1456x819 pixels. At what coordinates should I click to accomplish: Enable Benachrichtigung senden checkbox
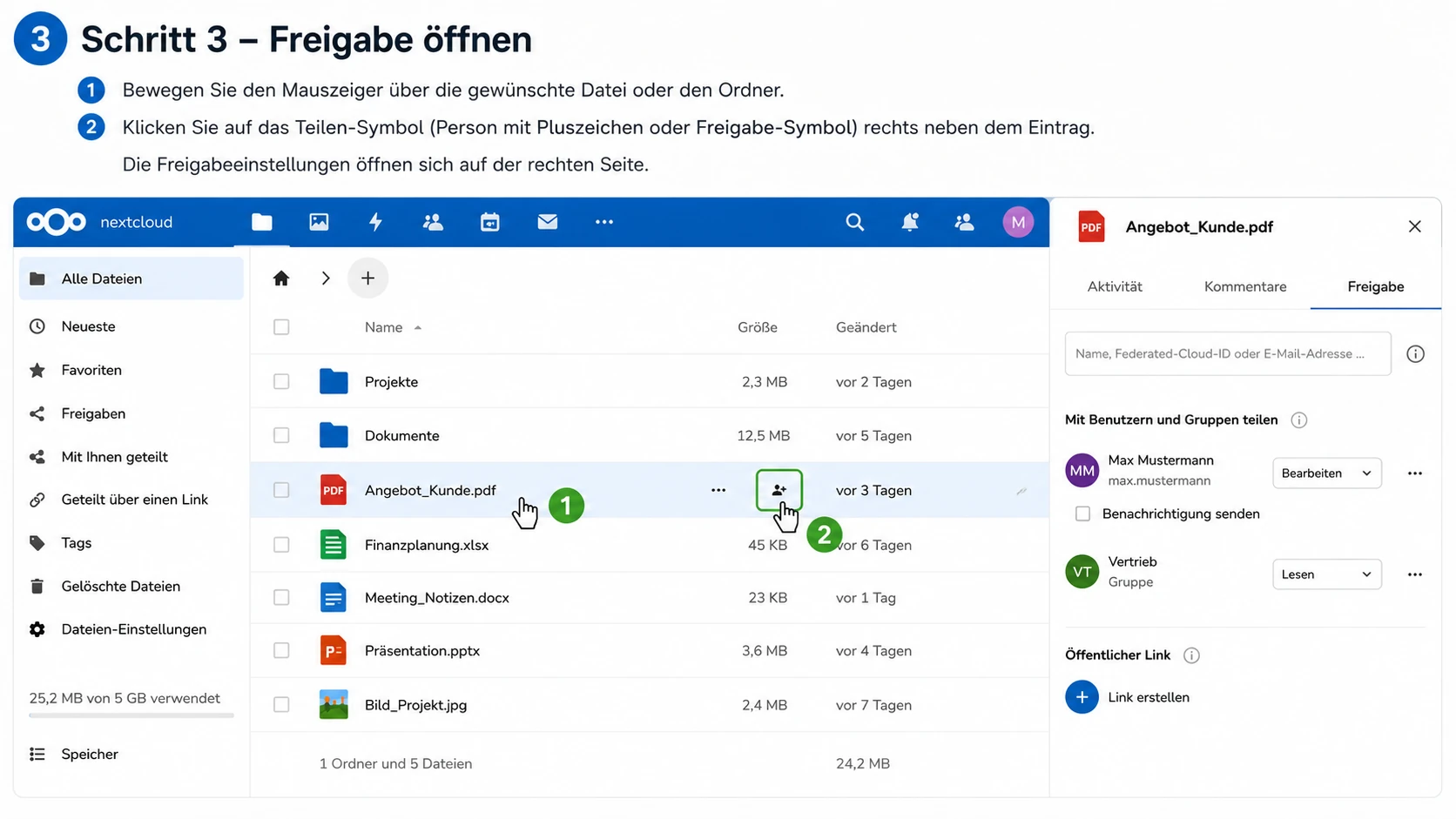1082,514
